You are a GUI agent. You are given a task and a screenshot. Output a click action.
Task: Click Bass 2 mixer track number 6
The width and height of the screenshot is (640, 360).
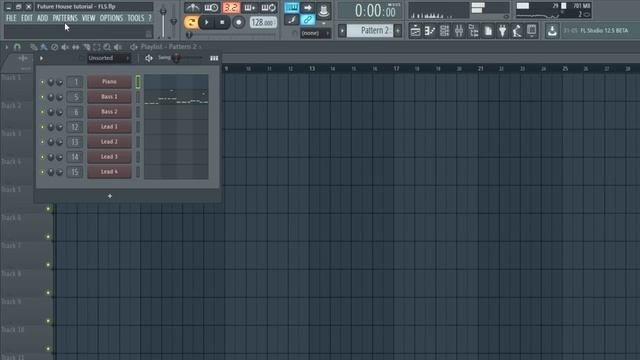[x=75, y=112]
